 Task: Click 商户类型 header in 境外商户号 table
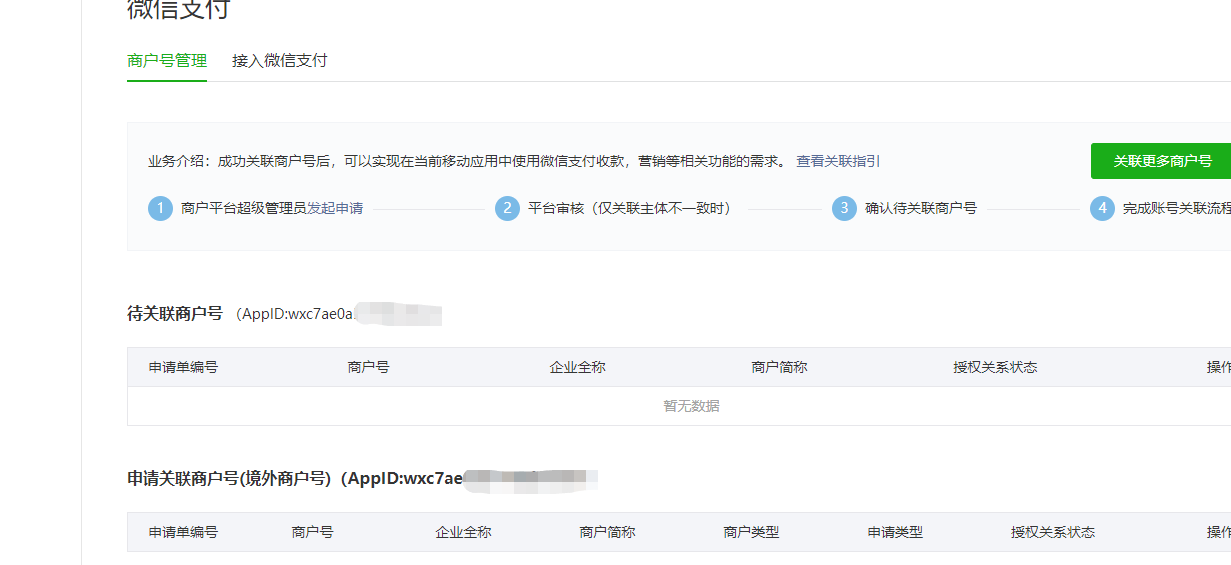[x=751, y=532]
